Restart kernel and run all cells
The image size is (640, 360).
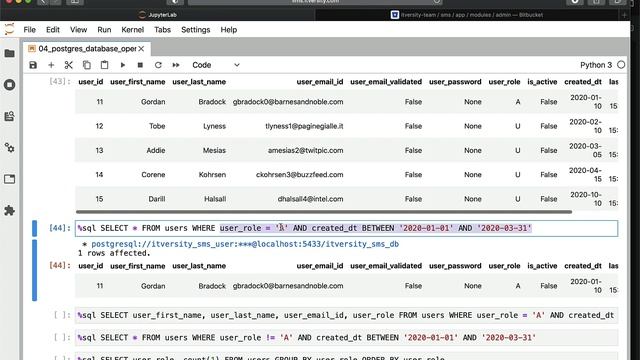click(x=176, y=65)
